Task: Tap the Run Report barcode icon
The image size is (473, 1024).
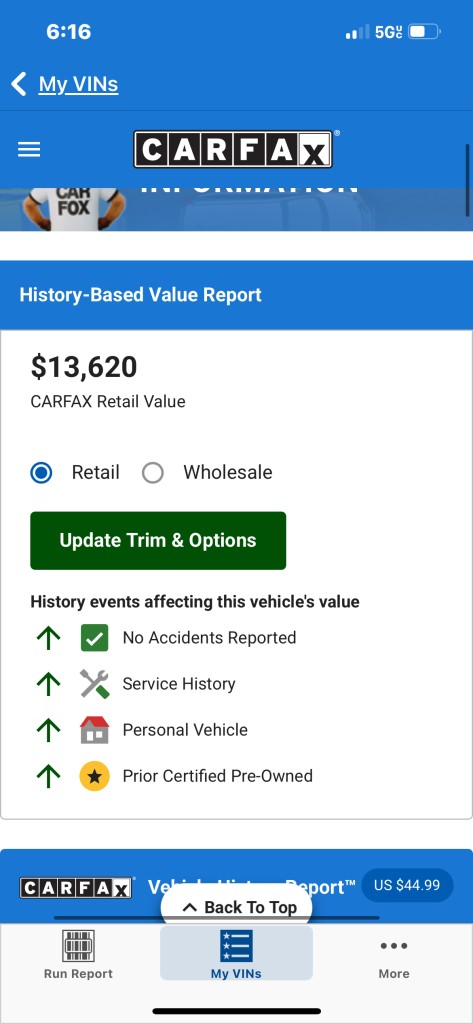Action: (78, 946)
